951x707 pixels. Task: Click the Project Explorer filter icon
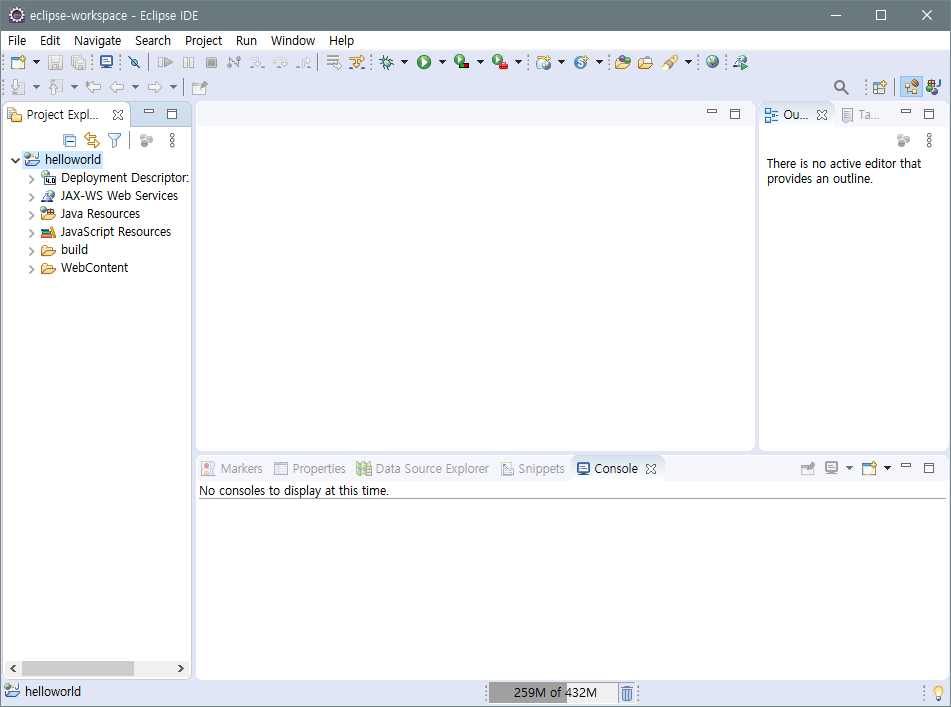(x=115, y=141)
